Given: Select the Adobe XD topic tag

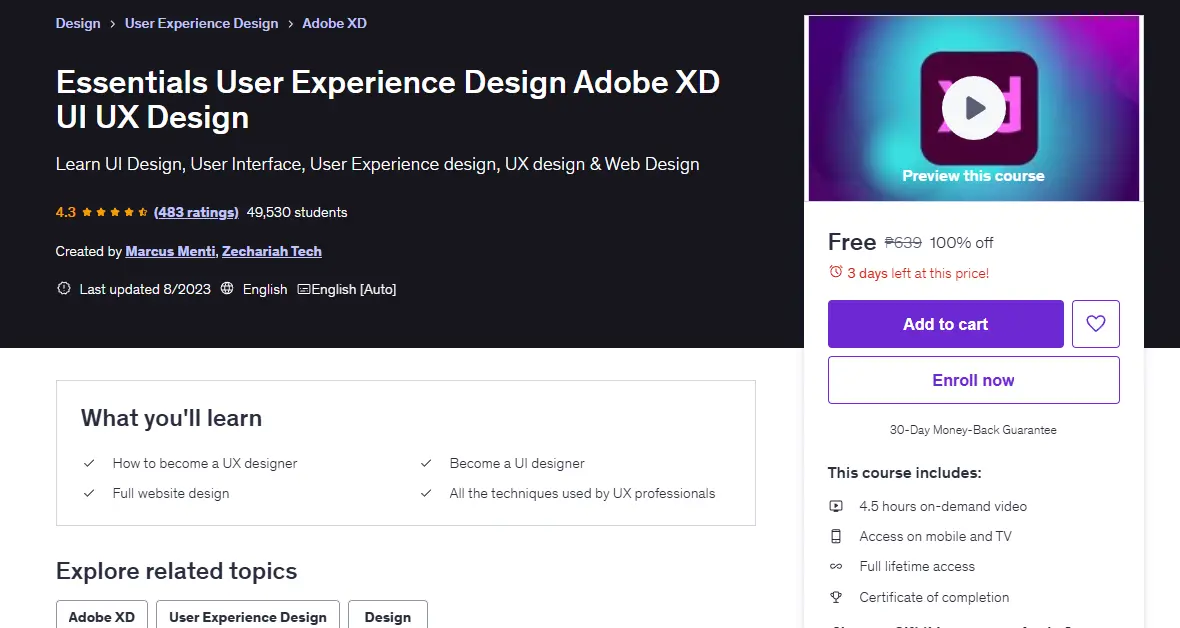Looking at the screenshot, I should (x=102, y=616).
